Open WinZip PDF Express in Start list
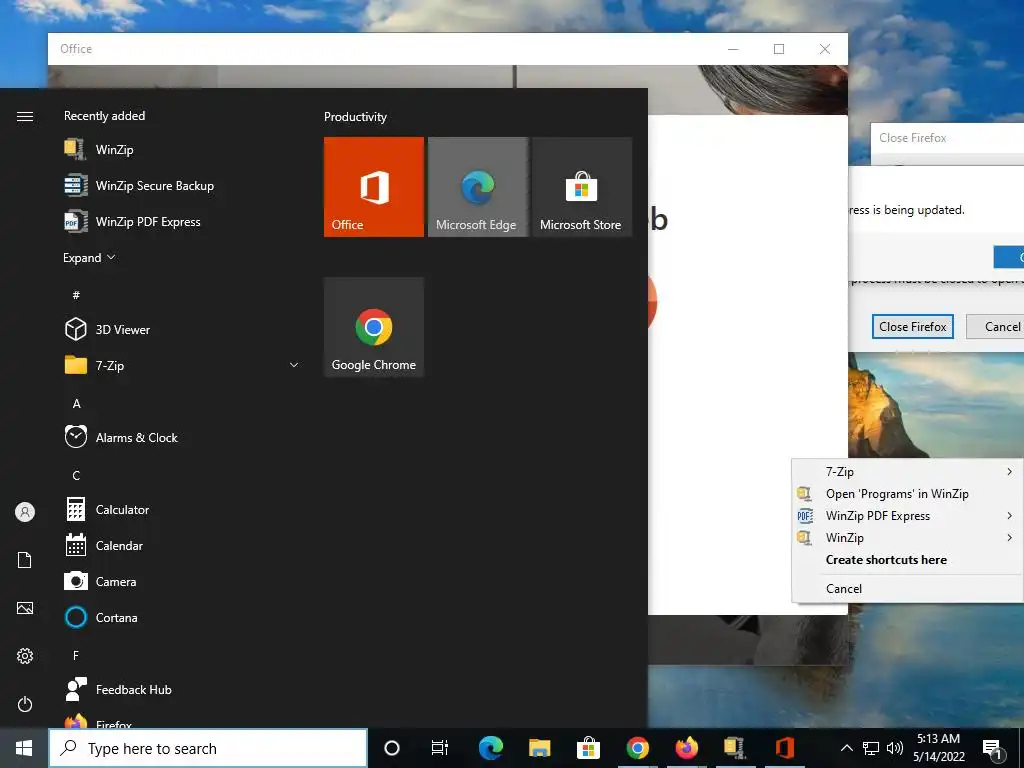The width and height of the screenshot is (1024, 768). click(183, 221)
